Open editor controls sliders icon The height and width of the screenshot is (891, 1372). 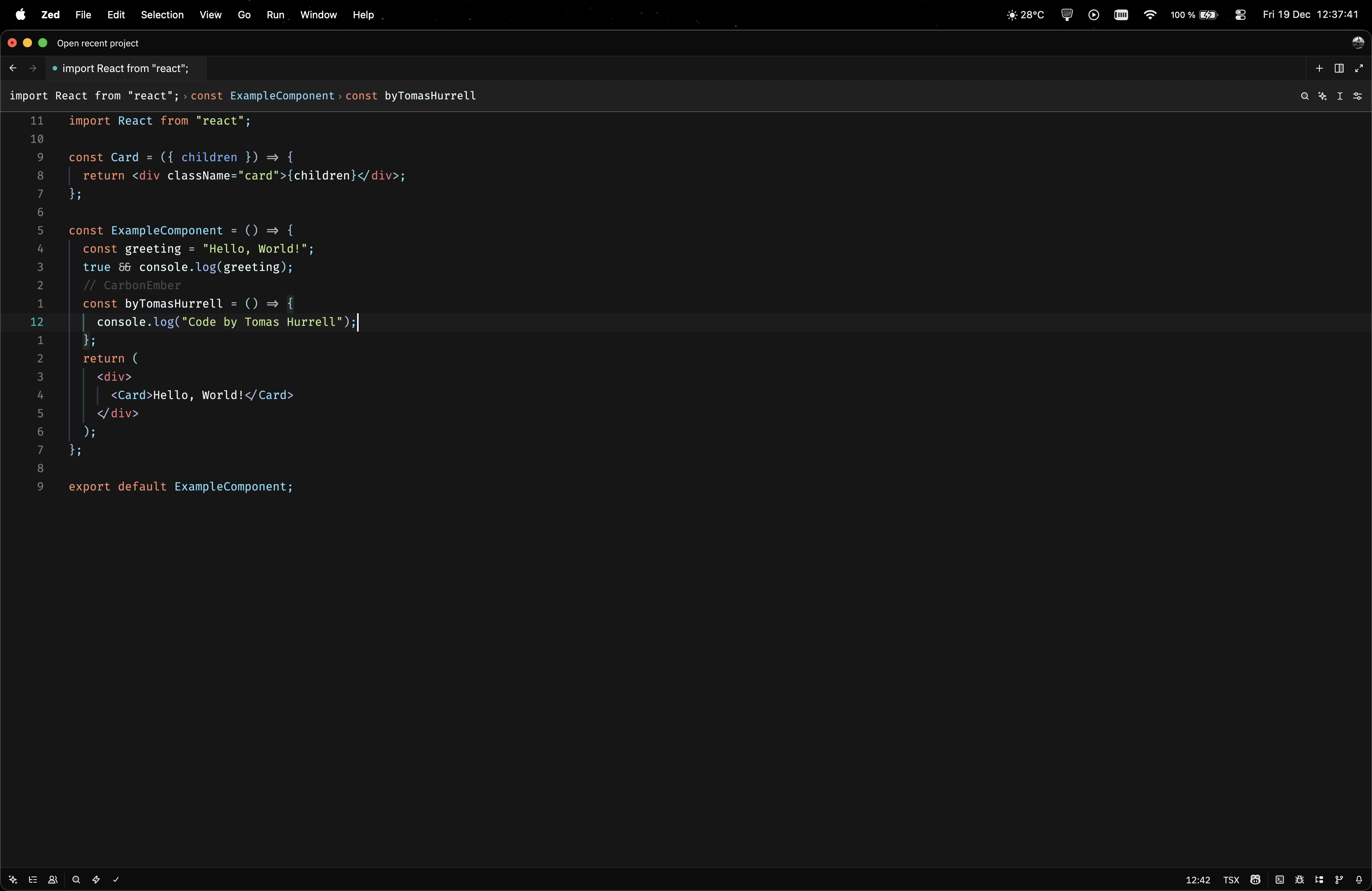pyautogui.click(x=1358, y=96)
